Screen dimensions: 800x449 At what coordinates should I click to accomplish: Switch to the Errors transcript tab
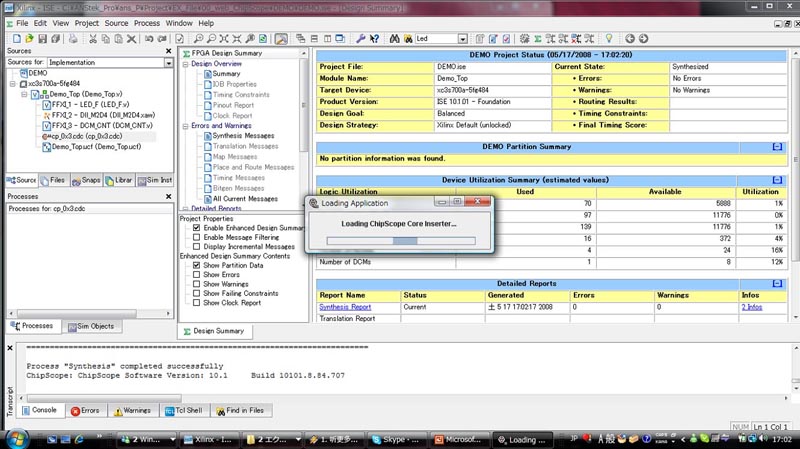(85, 411)
